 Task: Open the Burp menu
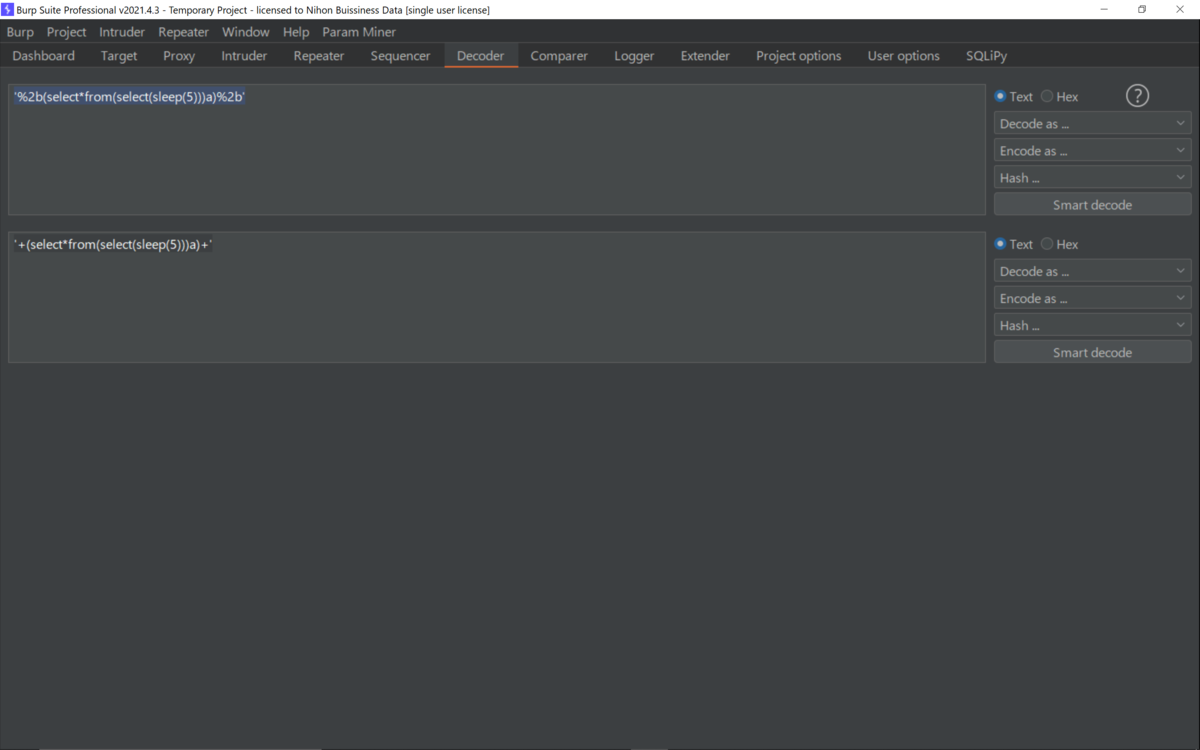click(20, 32)
